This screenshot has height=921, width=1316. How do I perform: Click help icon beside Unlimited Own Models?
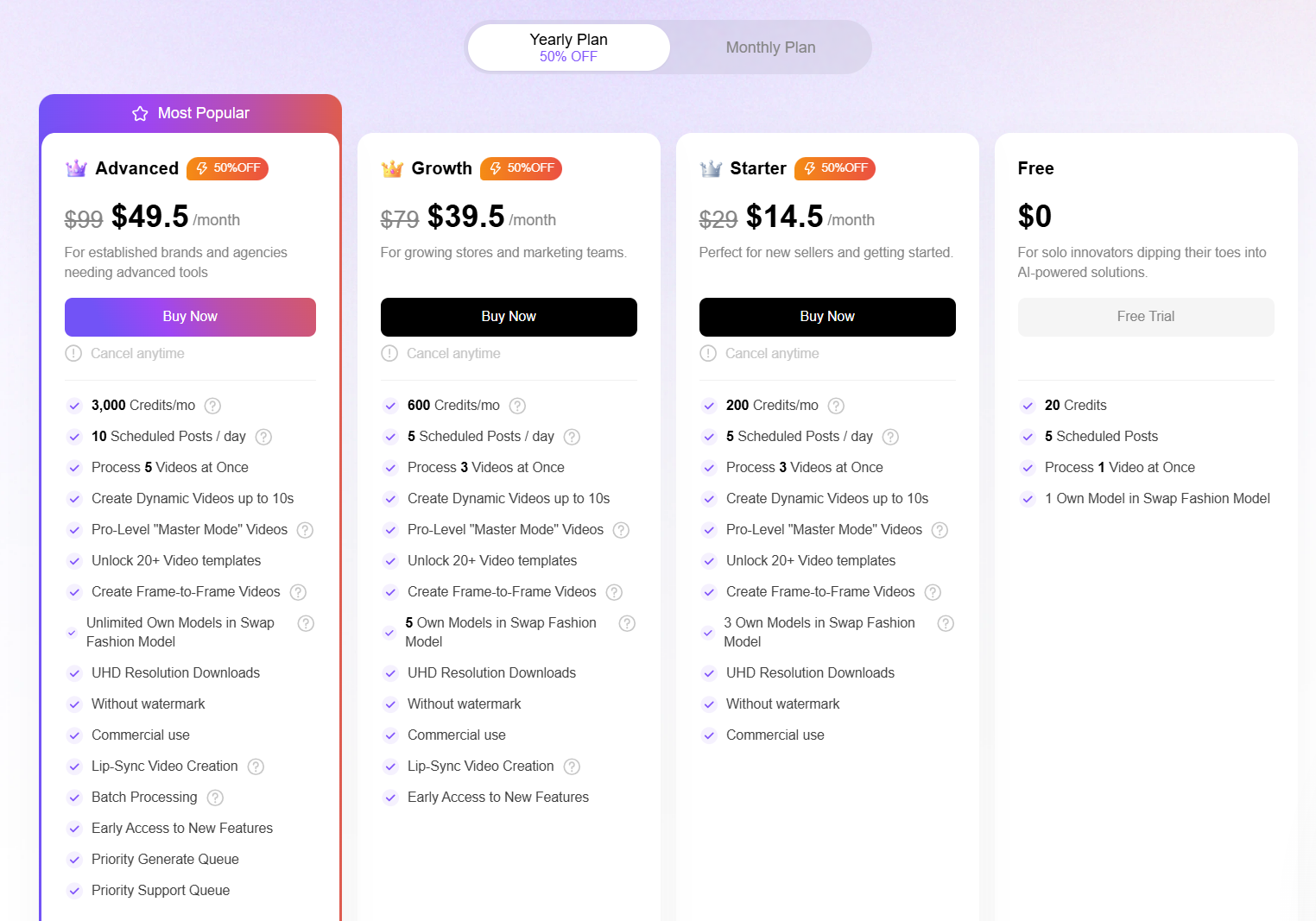(306, 623)
